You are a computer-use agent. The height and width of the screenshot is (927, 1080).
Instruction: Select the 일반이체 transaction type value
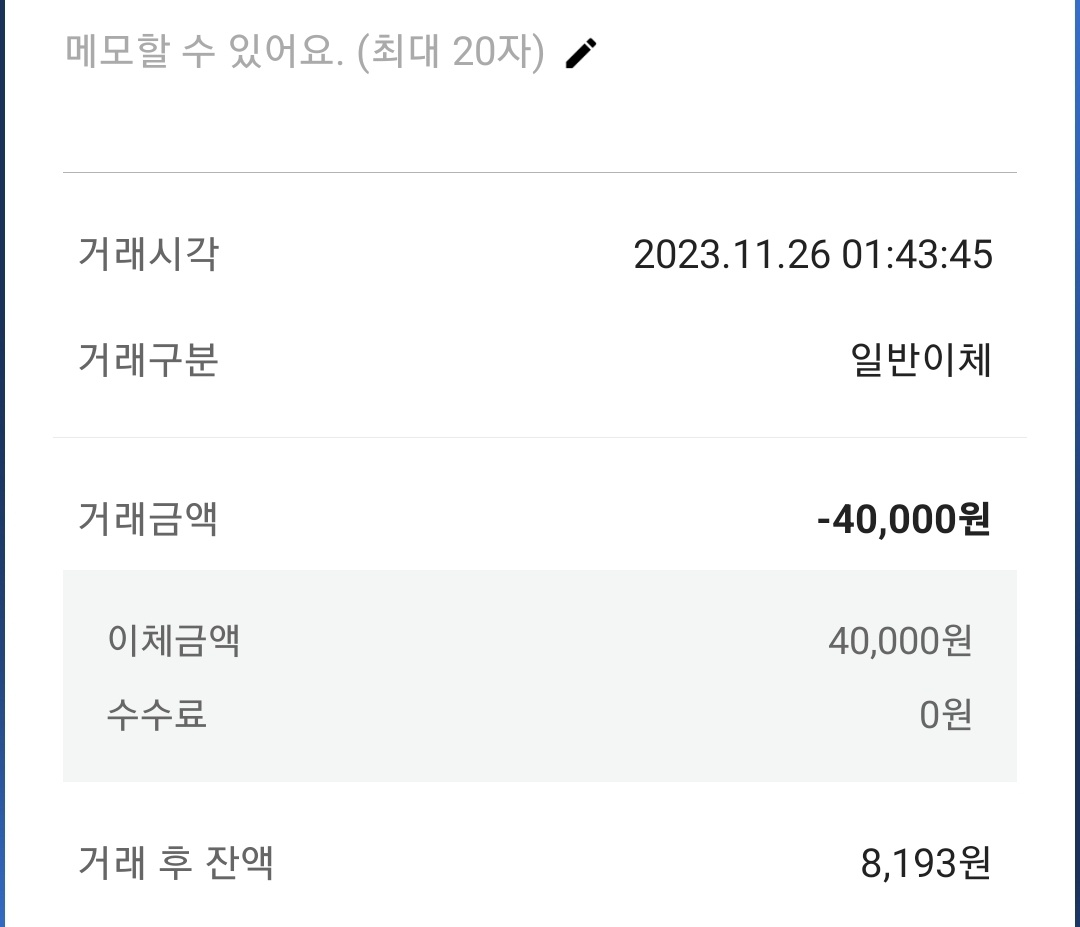922,360
